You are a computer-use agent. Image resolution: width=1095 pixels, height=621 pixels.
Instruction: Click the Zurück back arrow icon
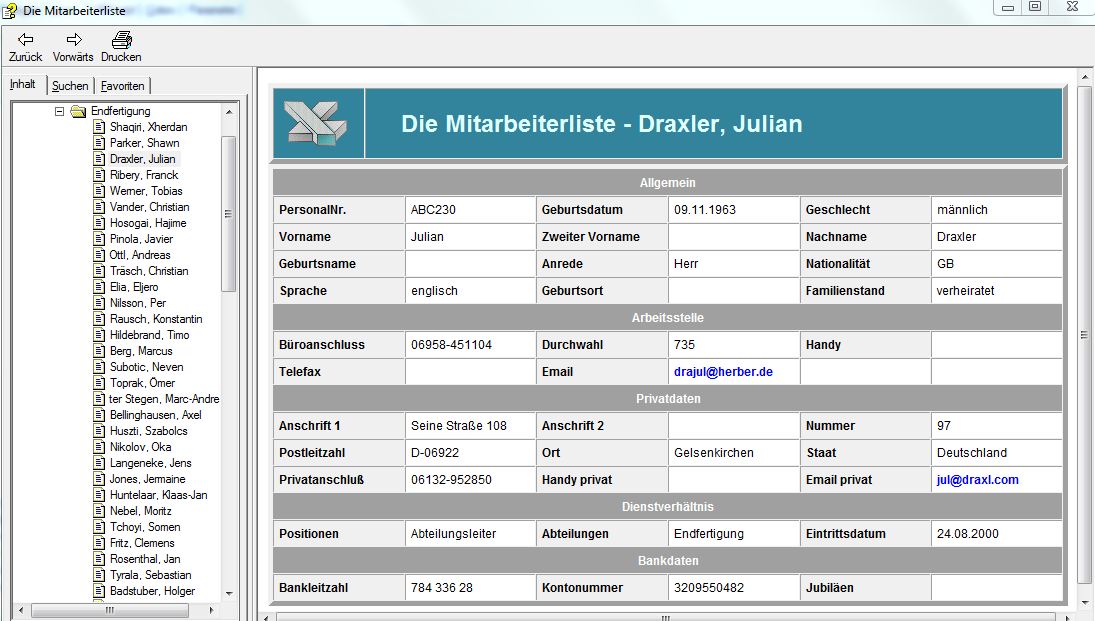pyautogui.click(x=25, y=39)
